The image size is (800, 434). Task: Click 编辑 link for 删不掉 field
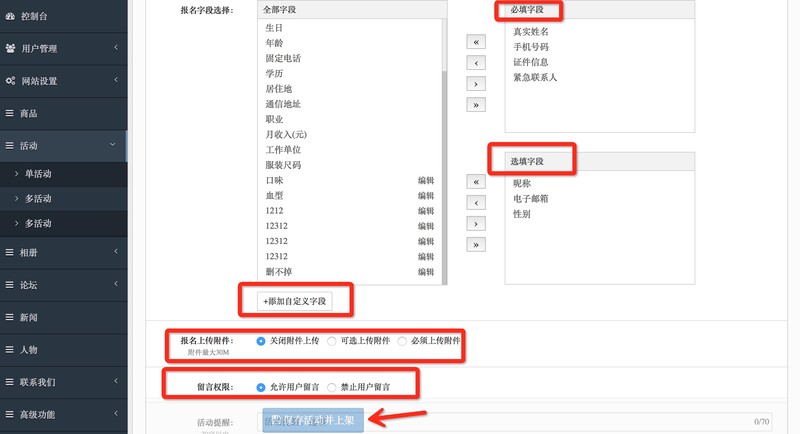[426, 272]
